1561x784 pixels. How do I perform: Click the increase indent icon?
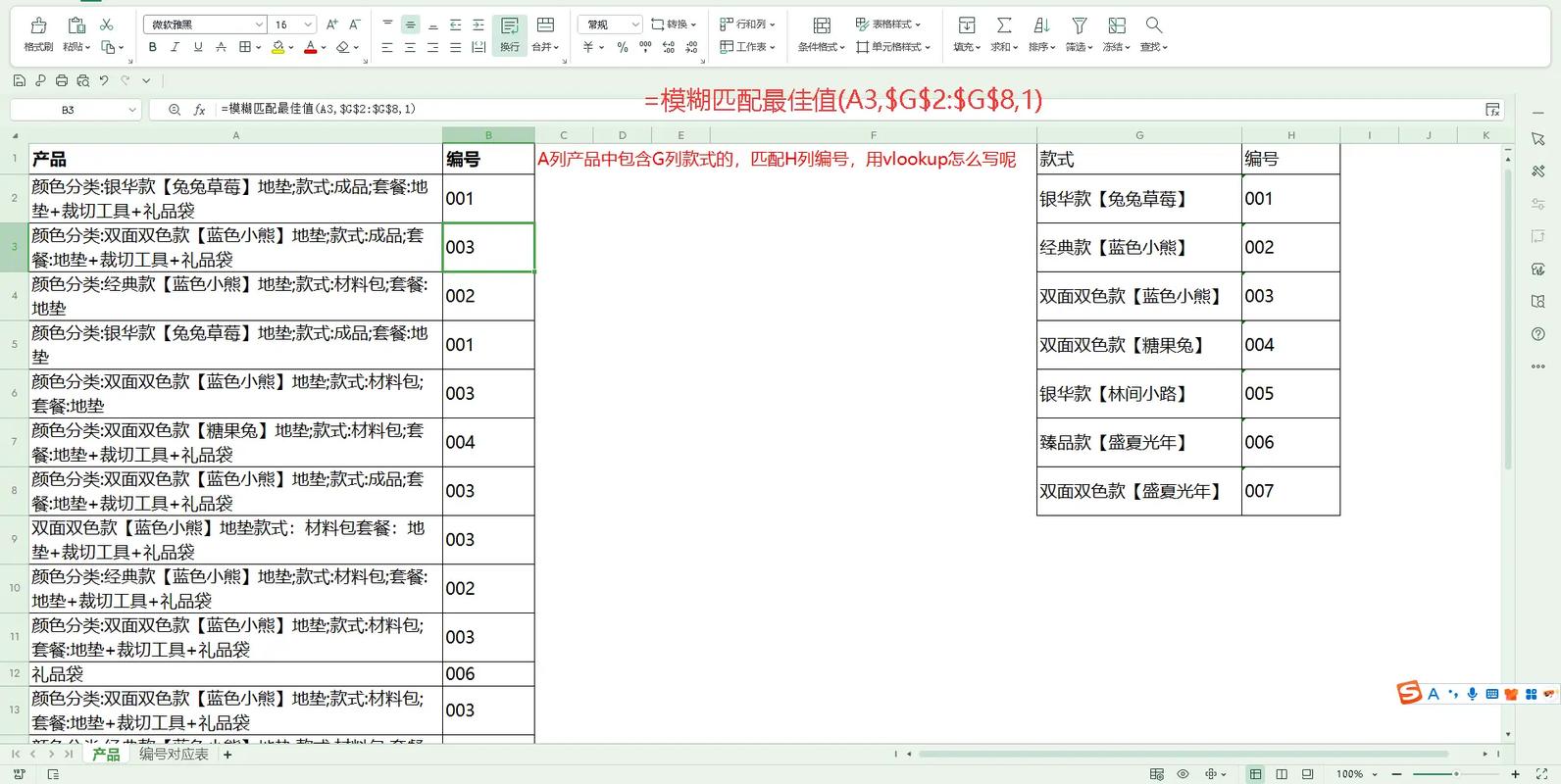[478, 24]
